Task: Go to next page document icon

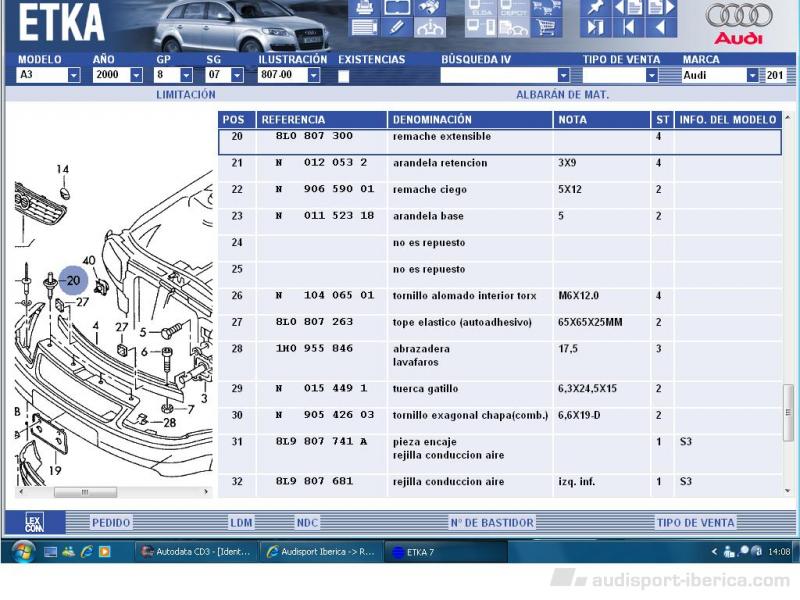Action: click(x=661, y=7)
